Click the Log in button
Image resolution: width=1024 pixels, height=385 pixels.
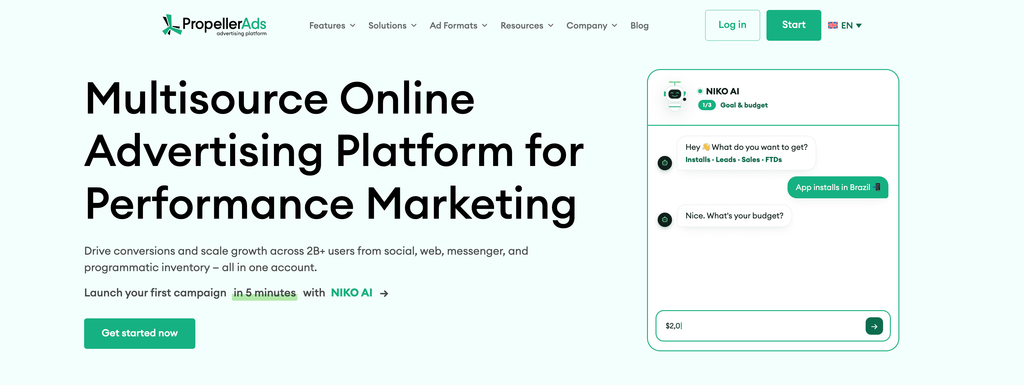[732, 25]
